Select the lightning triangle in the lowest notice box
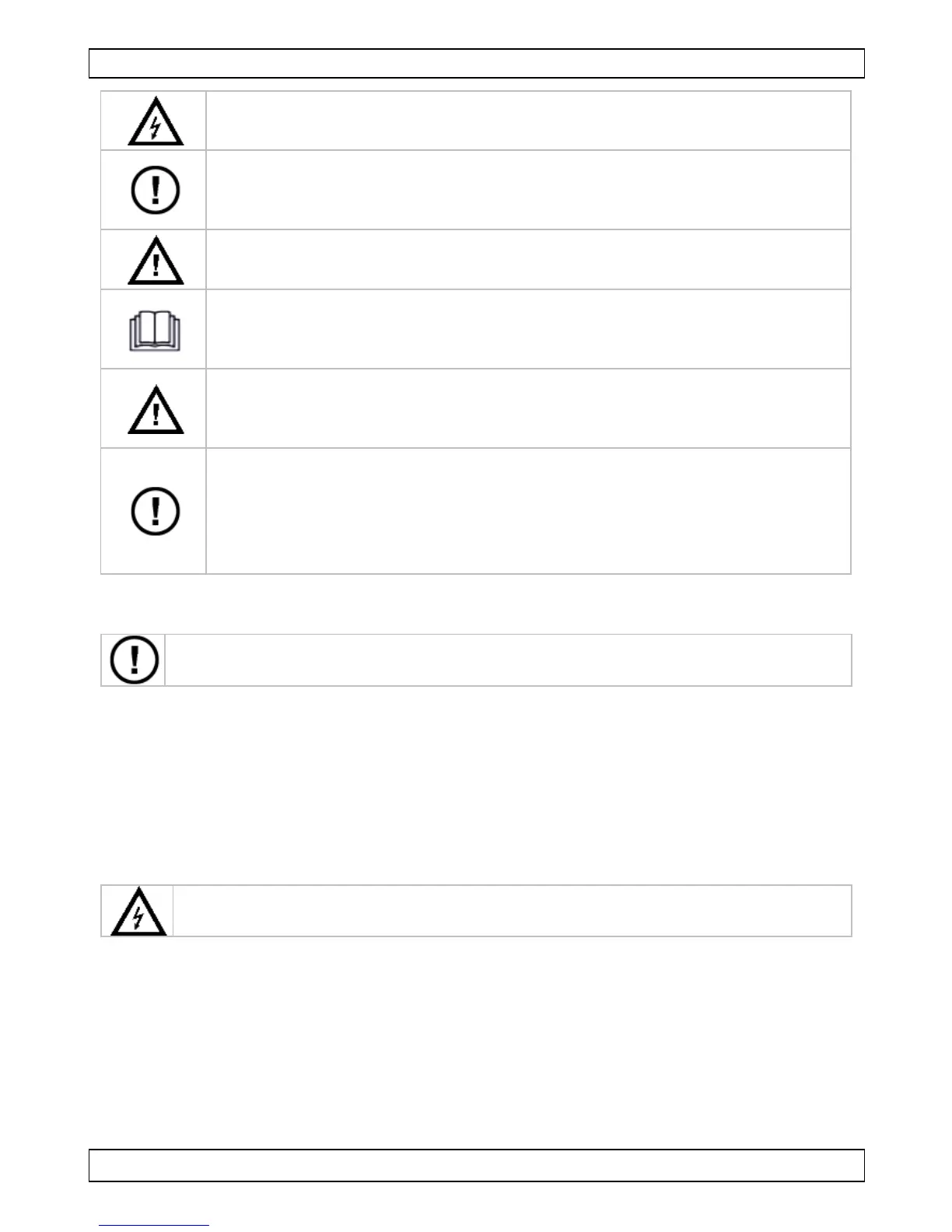Viewport: 952px width, 1232px height. tap(138, 910)
